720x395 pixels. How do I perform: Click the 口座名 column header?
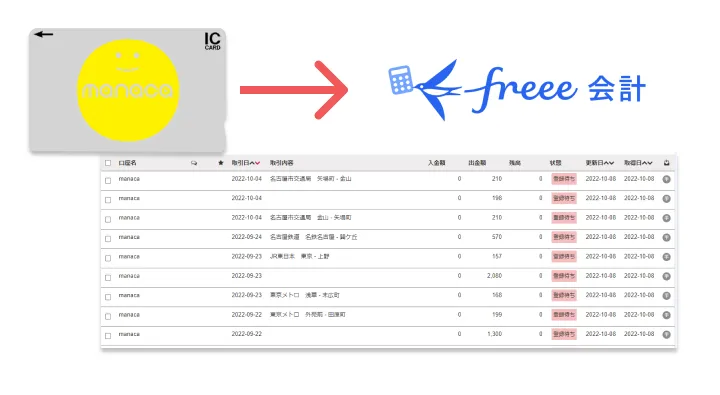click(127, 163)
